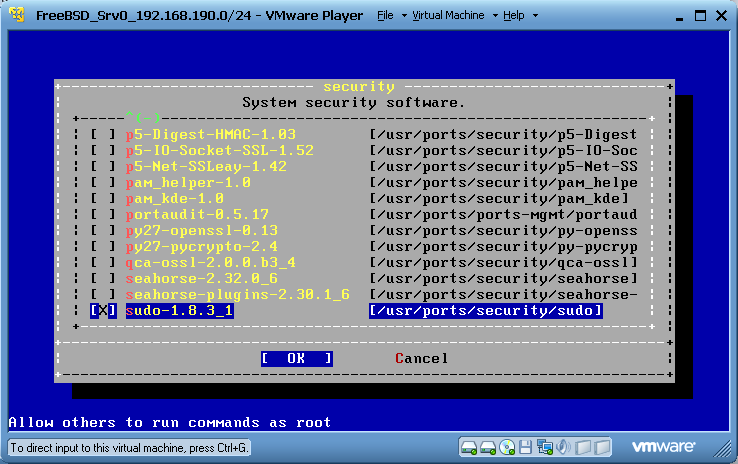Check the portaudit-0.5.17 checkbox
This screenshot has width=738, height=464.
pyautogui.click(x=103, y=215)
